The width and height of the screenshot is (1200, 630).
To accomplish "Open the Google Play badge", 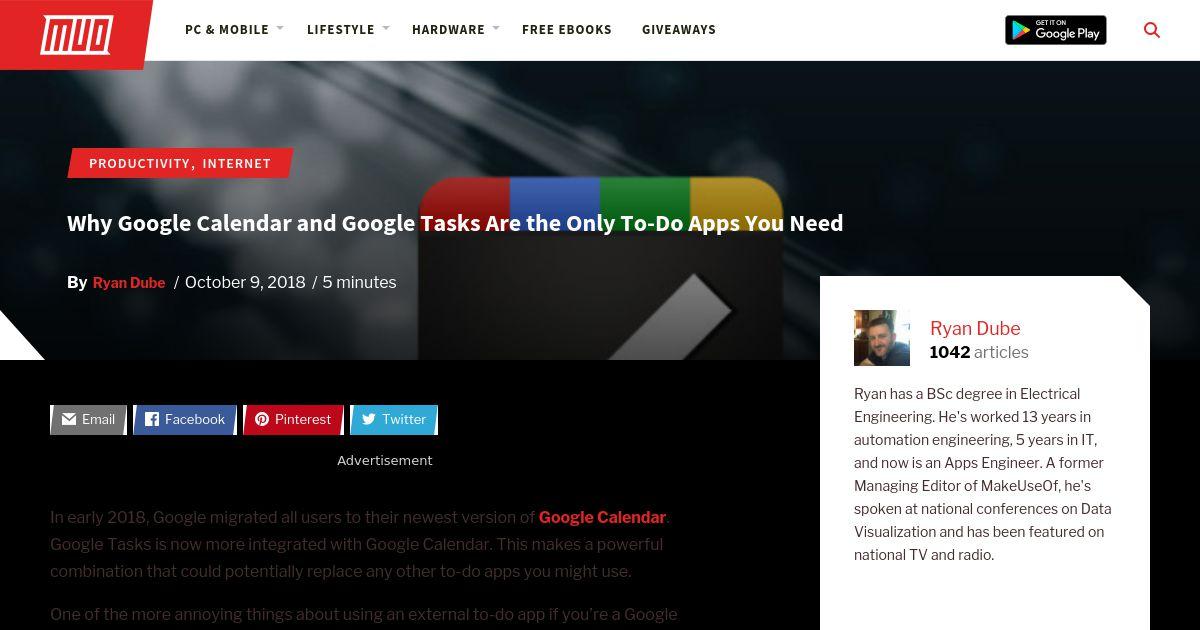I will coord(1055,30).
